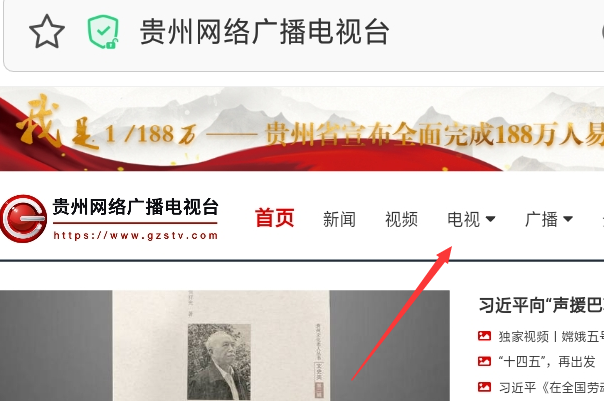
Task: Click picture icon beside 习近平《在全国劳动 headline
Action: (x=484, y=387)
